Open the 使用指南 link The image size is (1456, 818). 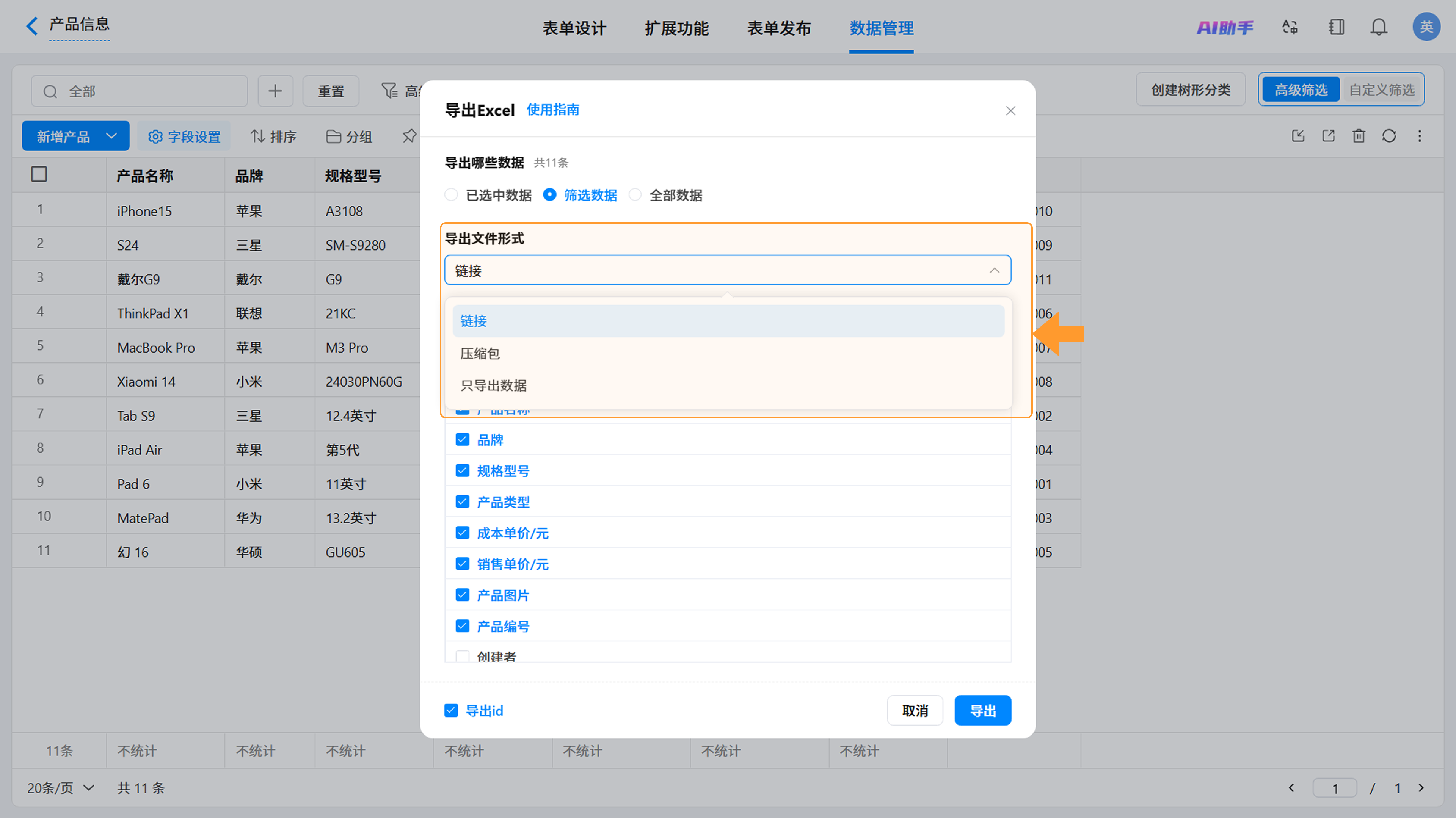pyautogui.click(x=553, y=110)
